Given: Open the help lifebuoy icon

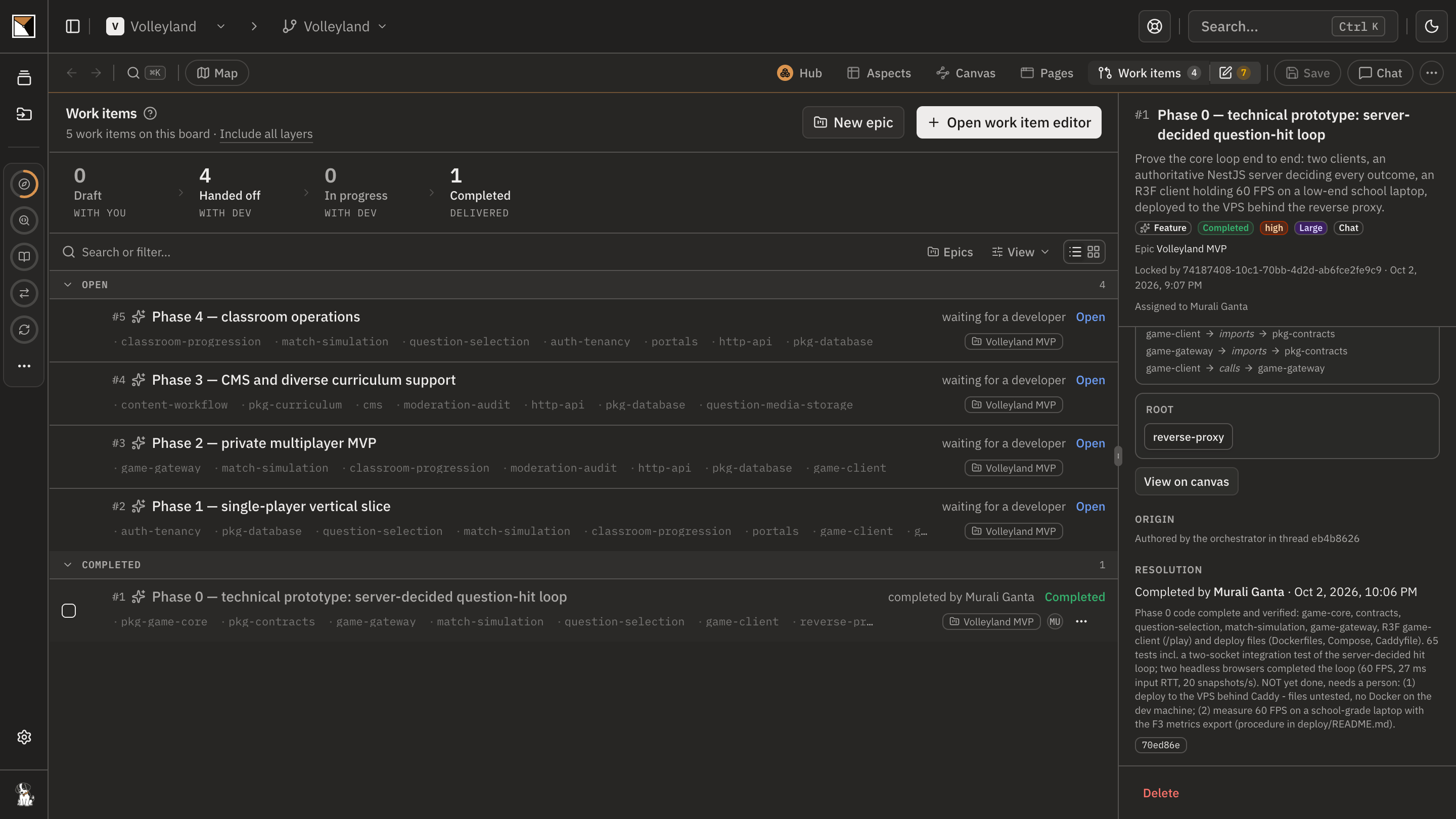Looking at the screenshot, I should coord(1154,27).
